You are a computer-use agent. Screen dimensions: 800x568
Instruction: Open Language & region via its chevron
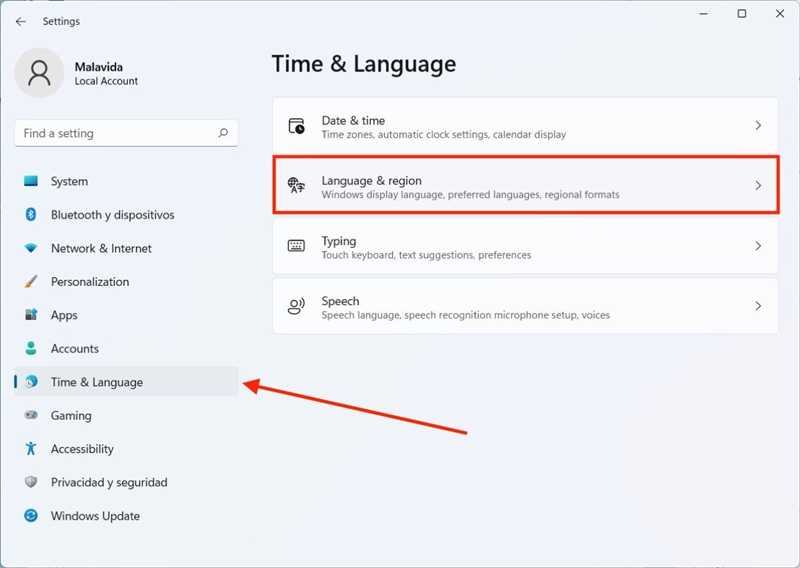tap(758, 185)
